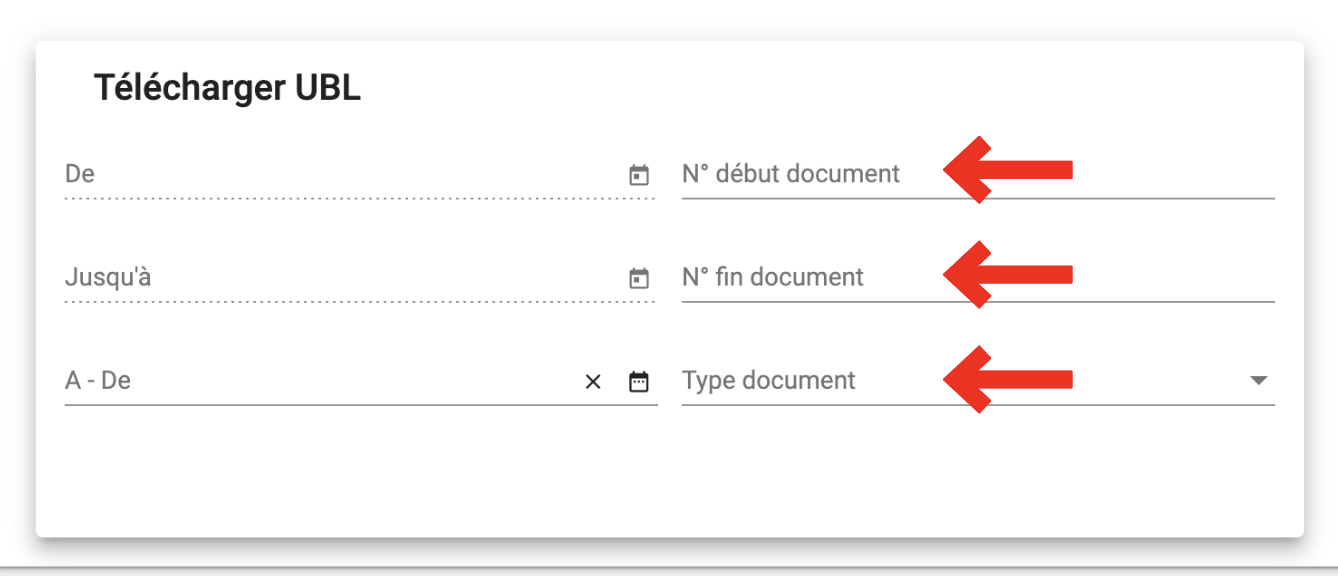Viewport: 1338px width, 576px height.
Task: Clear the A - De date range with X
Action: (593, 382)
